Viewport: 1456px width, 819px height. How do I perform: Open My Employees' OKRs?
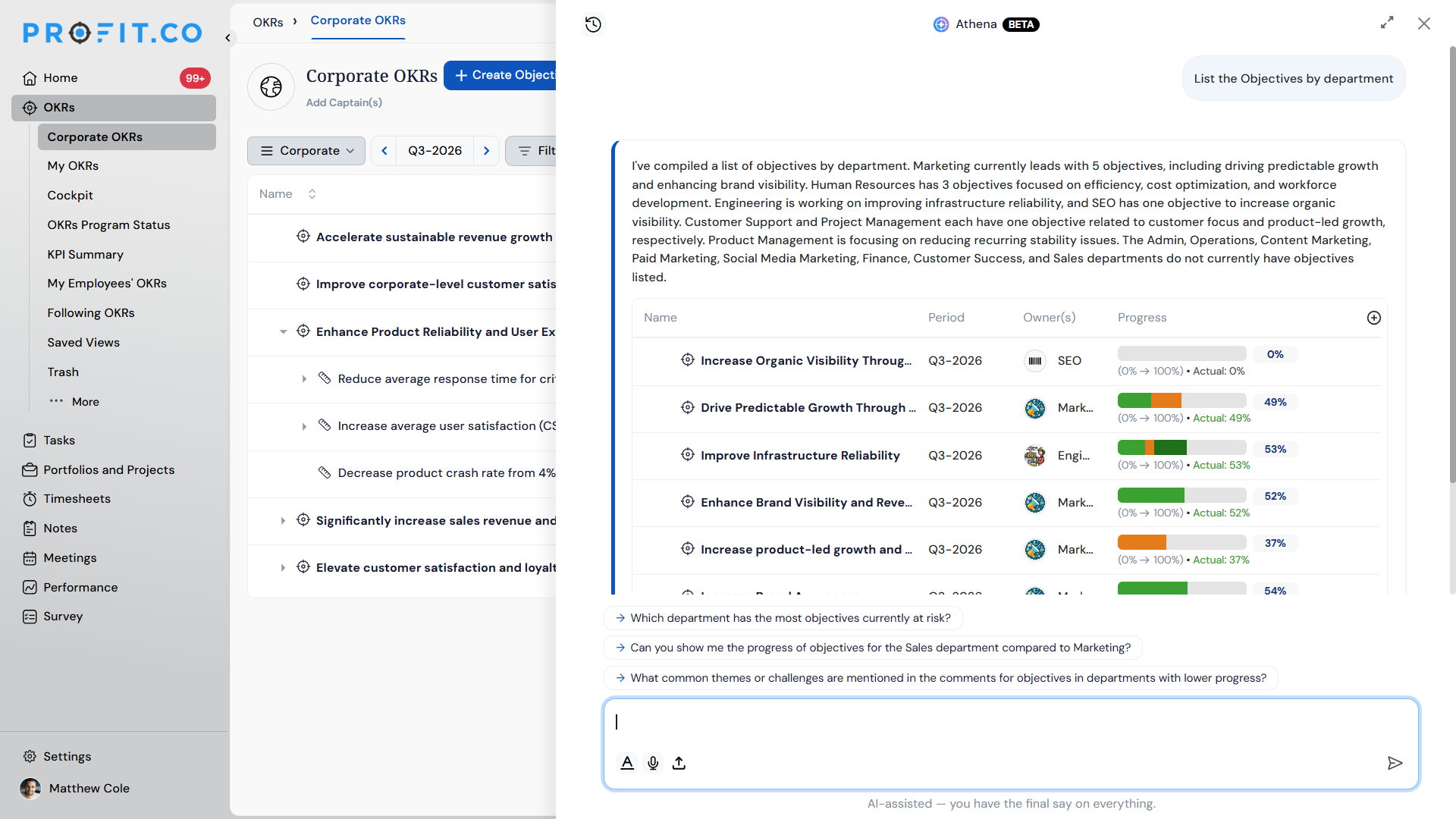click(107, 284)
